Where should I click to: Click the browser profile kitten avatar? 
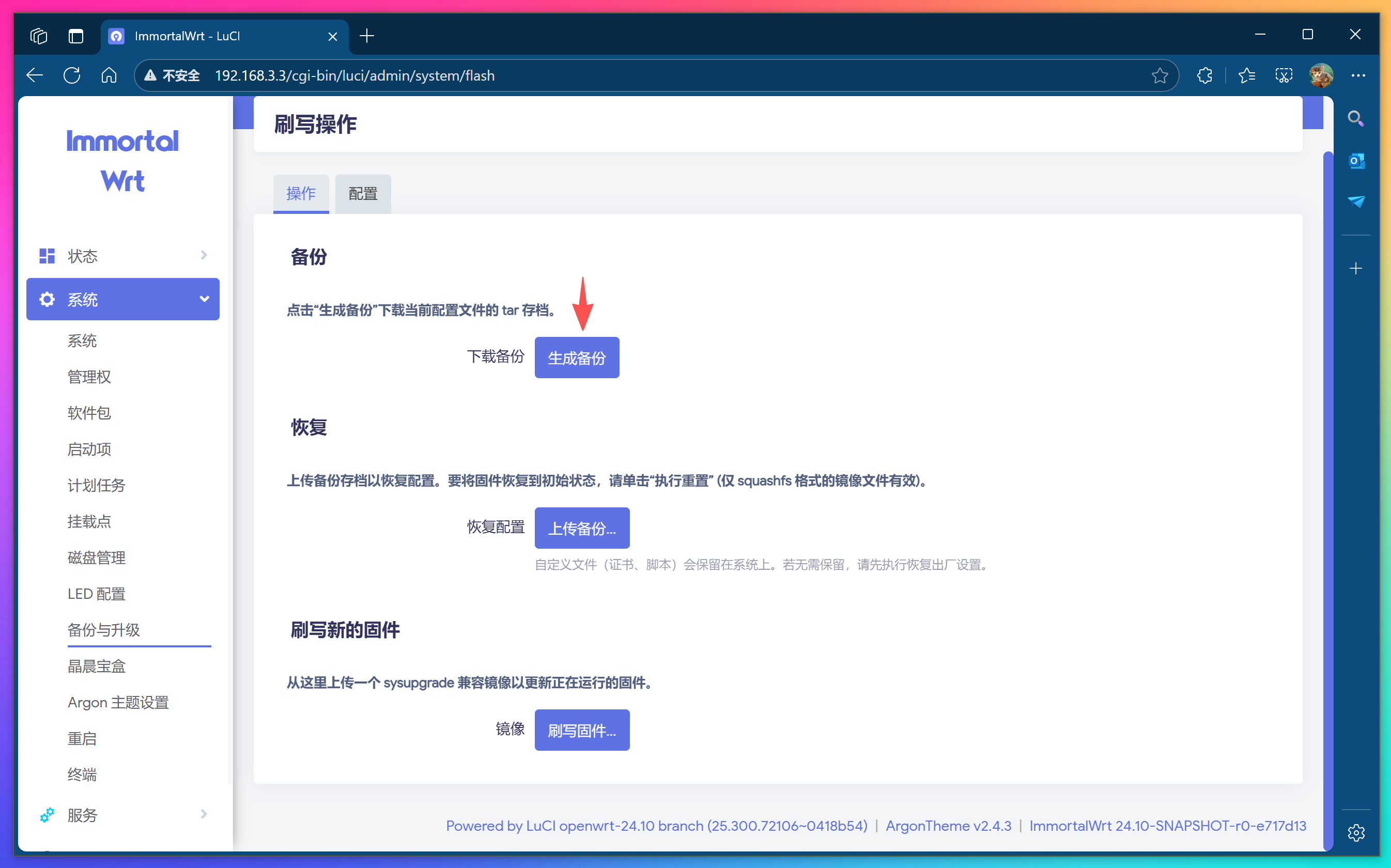1321,75
